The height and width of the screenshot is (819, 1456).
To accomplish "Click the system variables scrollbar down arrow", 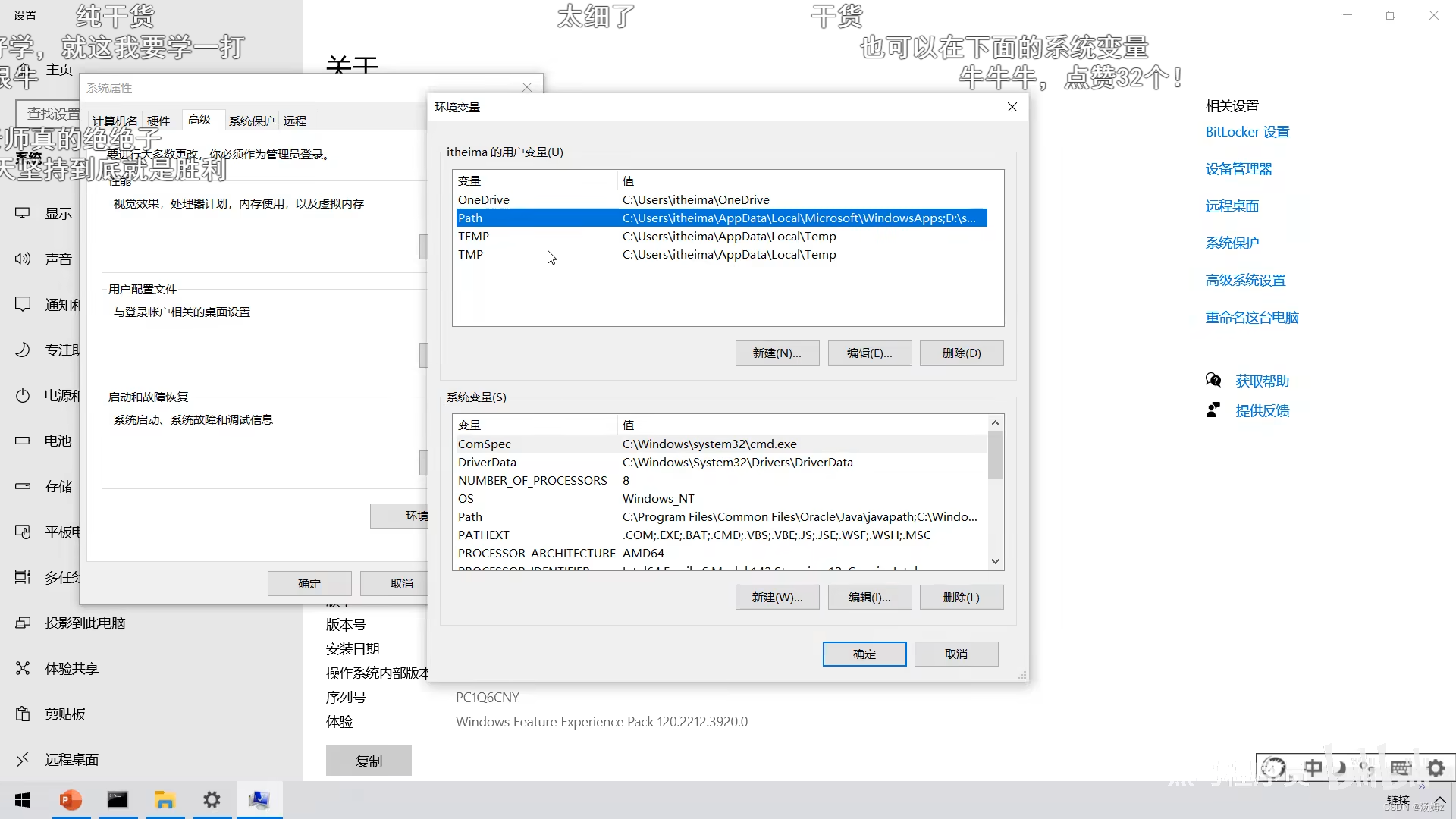I will (x=995, y=561).
